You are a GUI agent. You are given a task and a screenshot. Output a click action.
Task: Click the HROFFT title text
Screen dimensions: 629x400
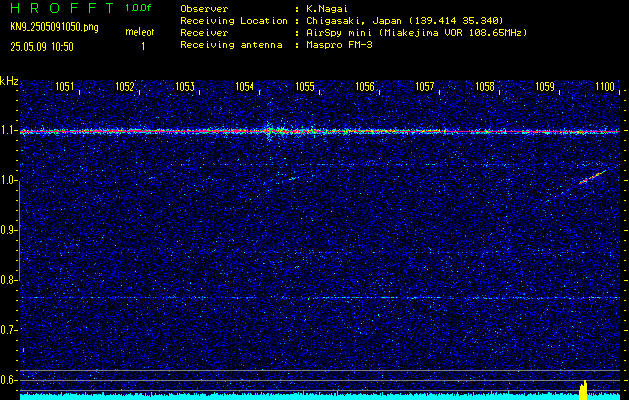click(61, 8)
